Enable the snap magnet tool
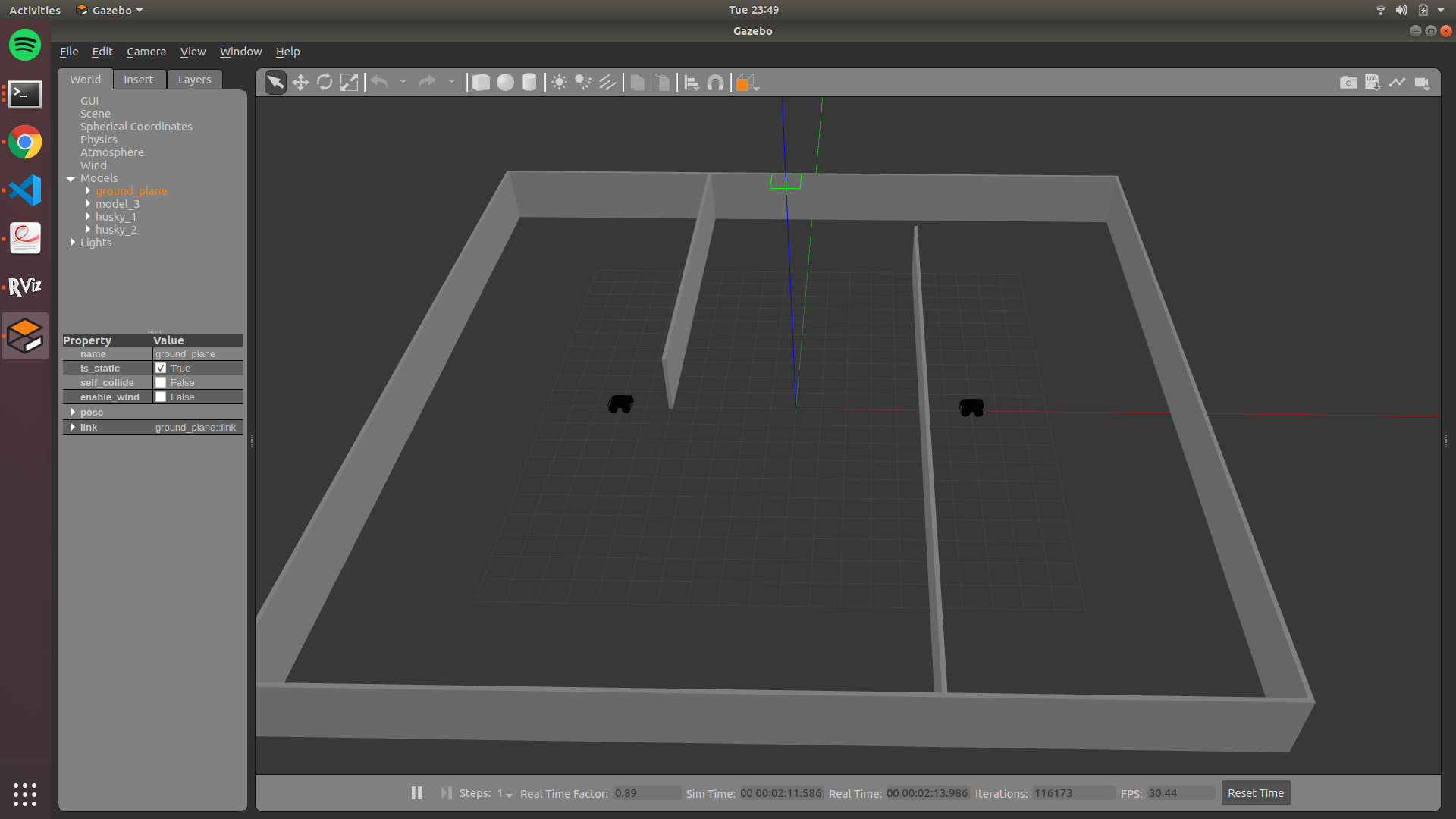1456x819 pixels. [715, 83]
